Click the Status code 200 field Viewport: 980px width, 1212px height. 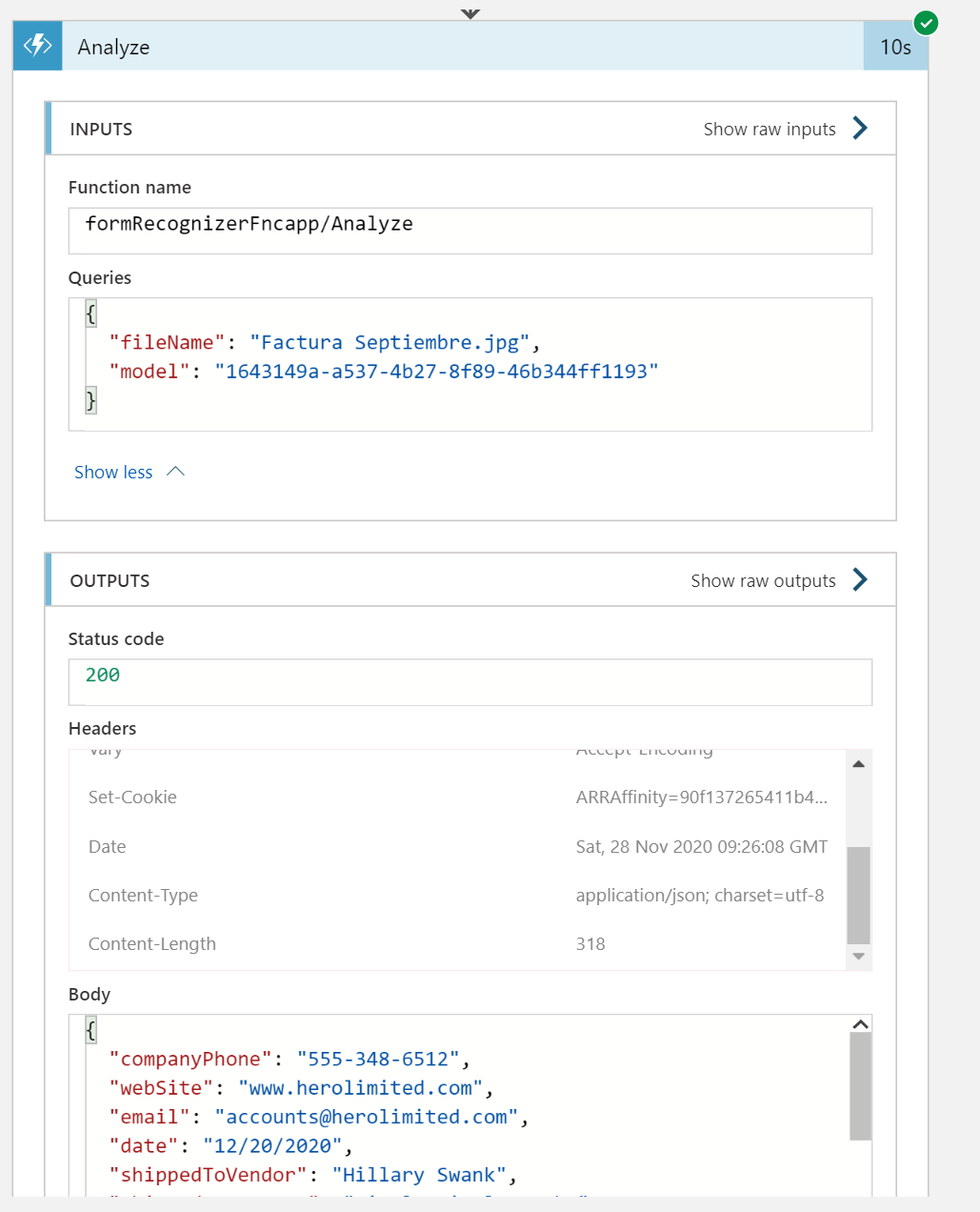click(x=470, y=682)
